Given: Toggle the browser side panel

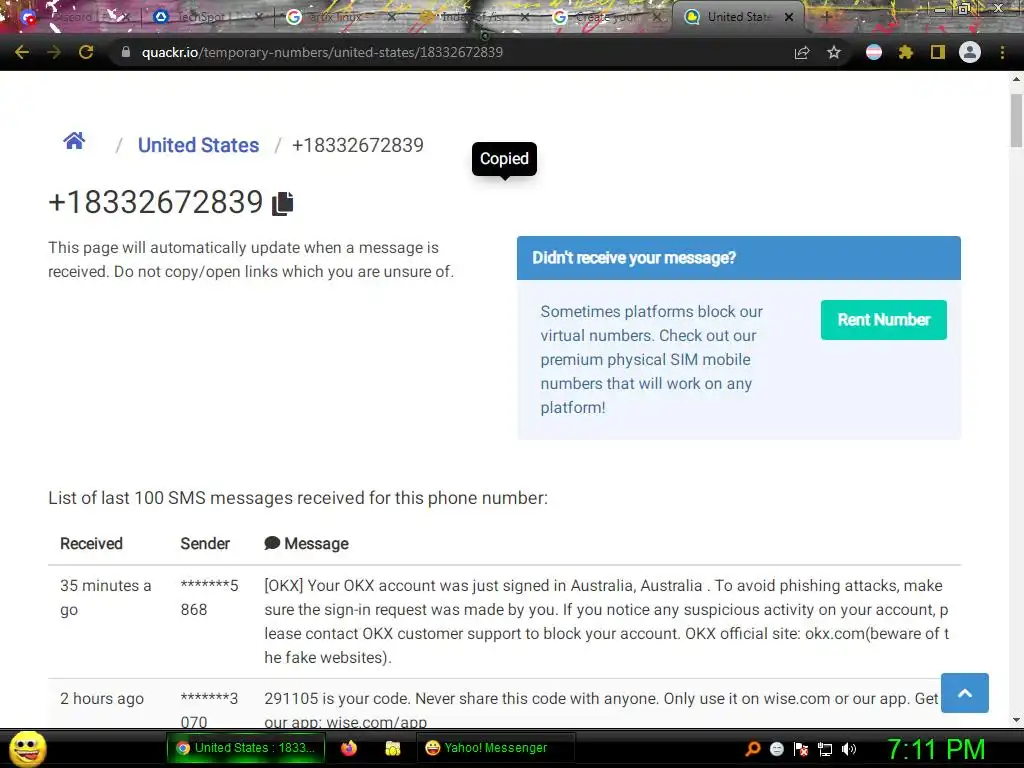Looking at the screenshot, I should [938, 52].
